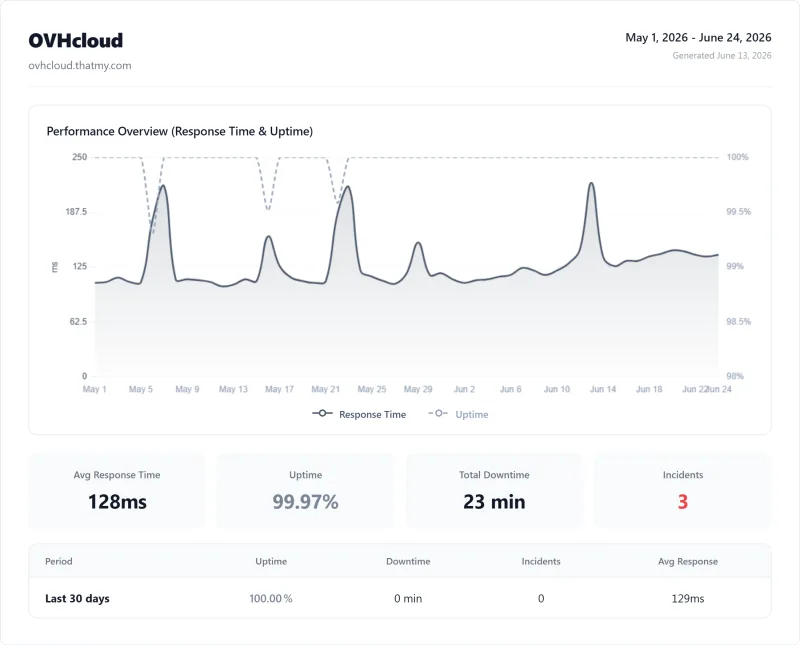Click the Performance Overview chart heading

(180, 131)
